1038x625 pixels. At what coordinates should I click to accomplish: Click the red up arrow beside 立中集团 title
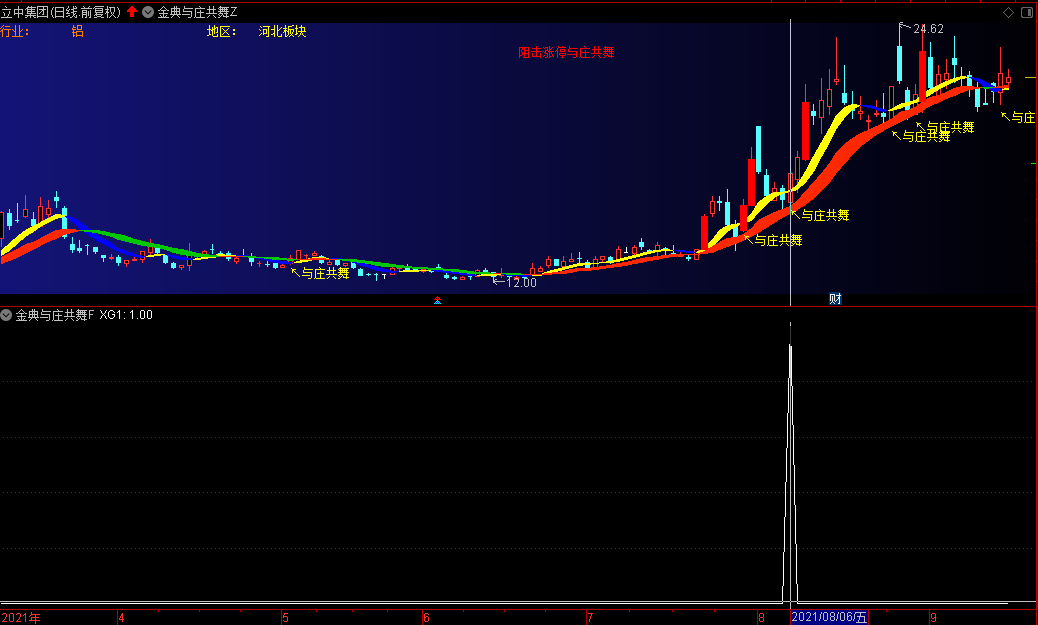coord(132,11)
